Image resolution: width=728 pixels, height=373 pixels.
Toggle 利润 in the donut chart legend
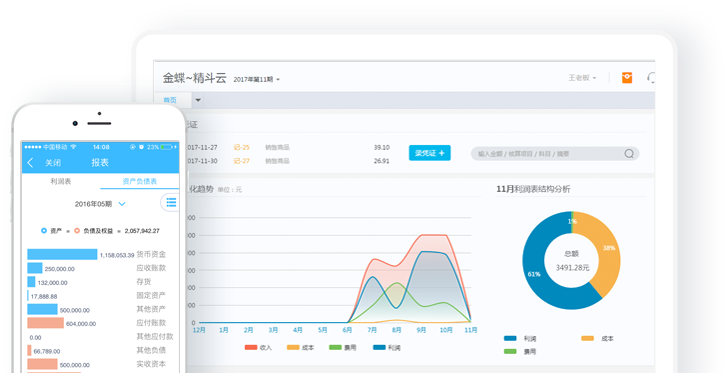tap(520, 339)
